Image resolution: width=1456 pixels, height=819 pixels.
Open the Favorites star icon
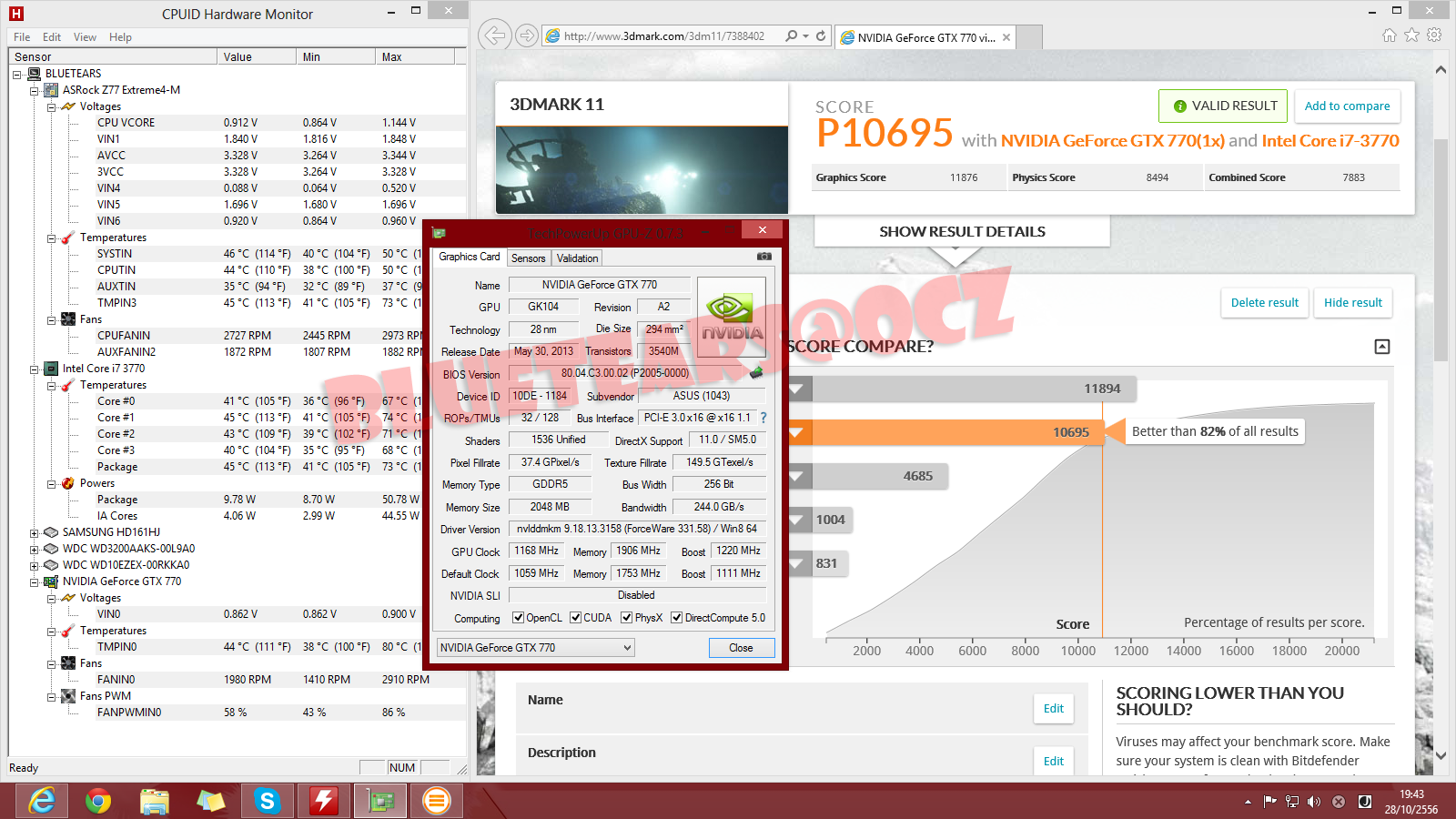1411,35
